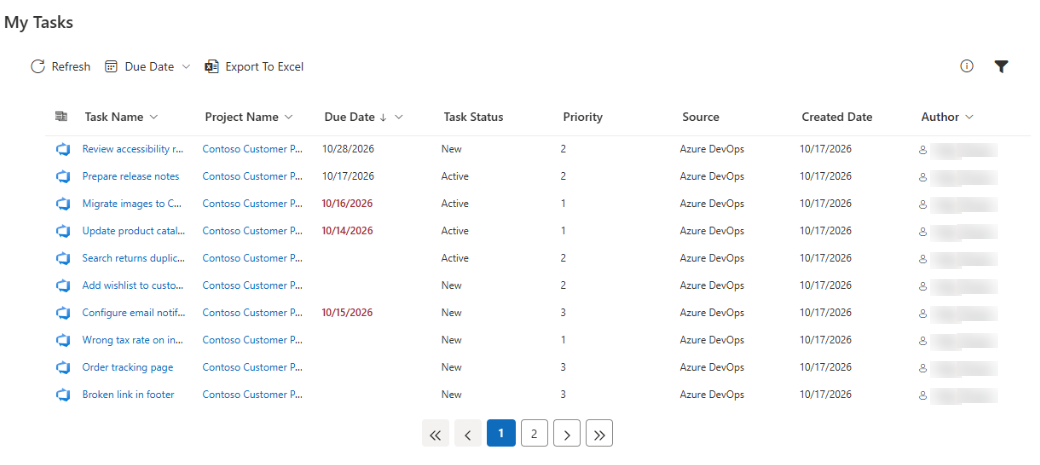This screenshot has width=1040, height=465.
Task: Open the Add wishlist task link
Action: click(x=133, y=285)
